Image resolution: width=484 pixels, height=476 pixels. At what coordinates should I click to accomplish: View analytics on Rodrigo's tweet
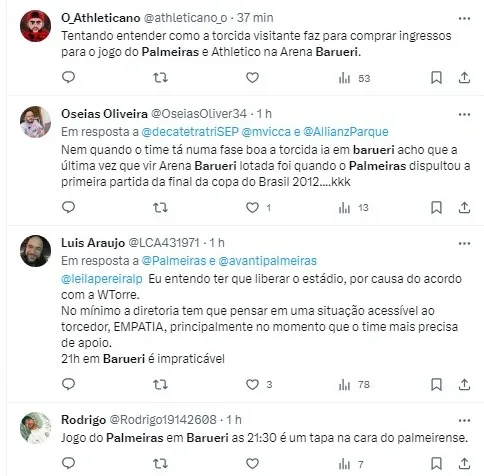click(351, 464)
